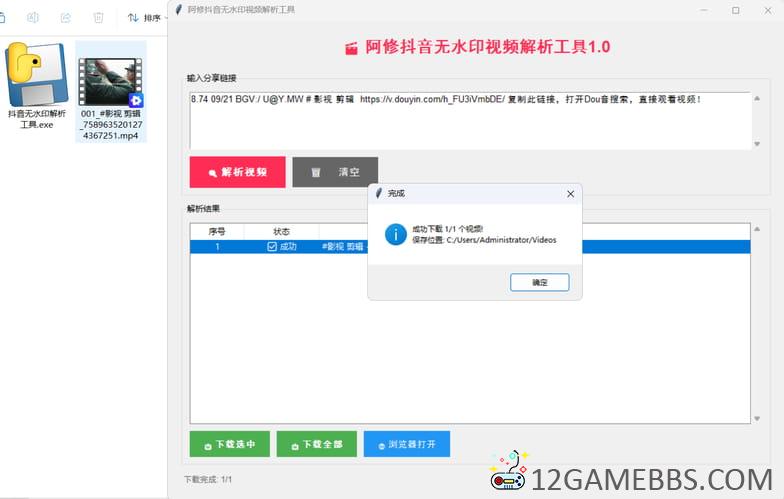784x499 pixels.
Task: Click the 成功下载 1/1 个视频 message text
Action: click(448, 229)
